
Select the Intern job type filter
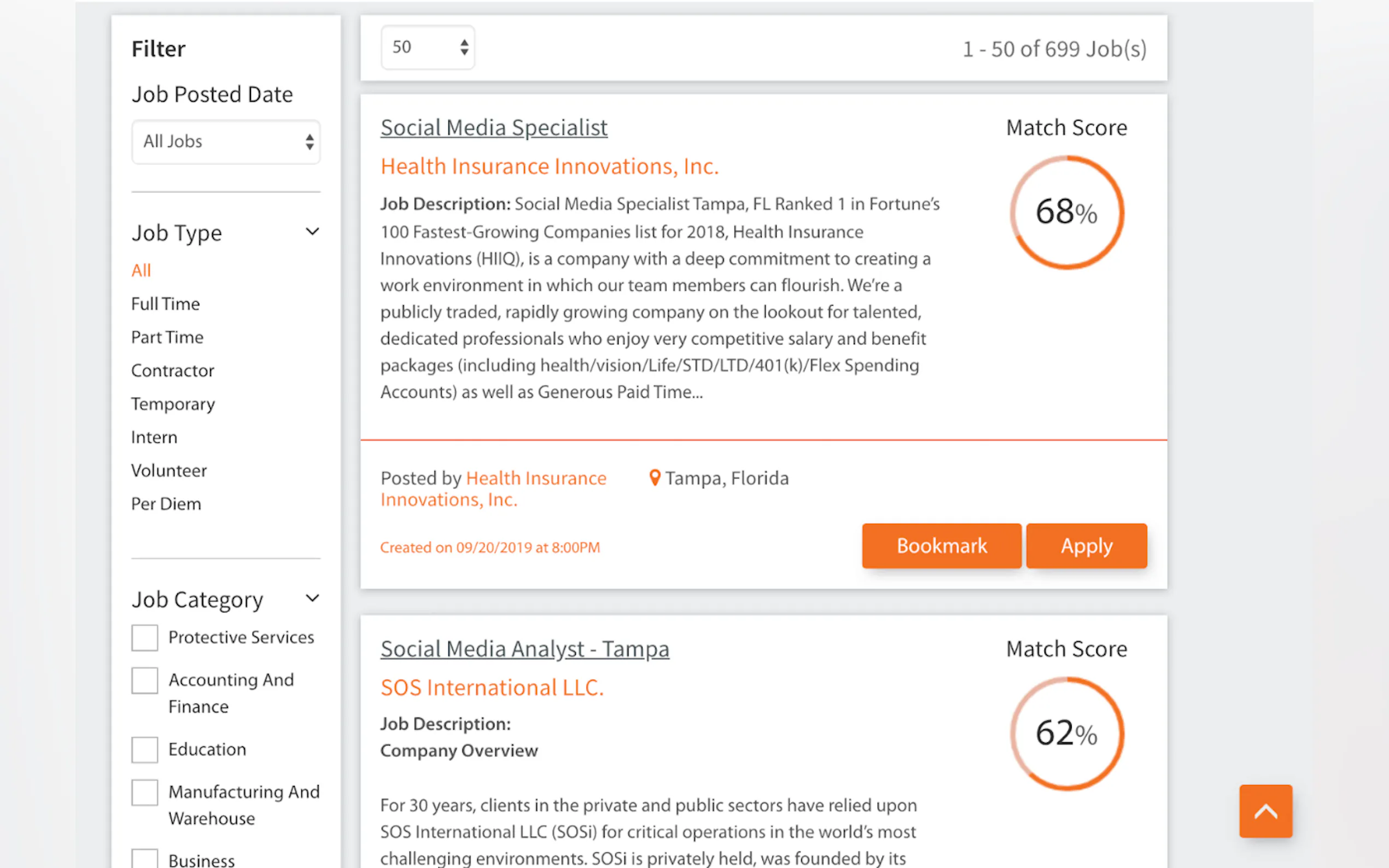tap(154, 437)
